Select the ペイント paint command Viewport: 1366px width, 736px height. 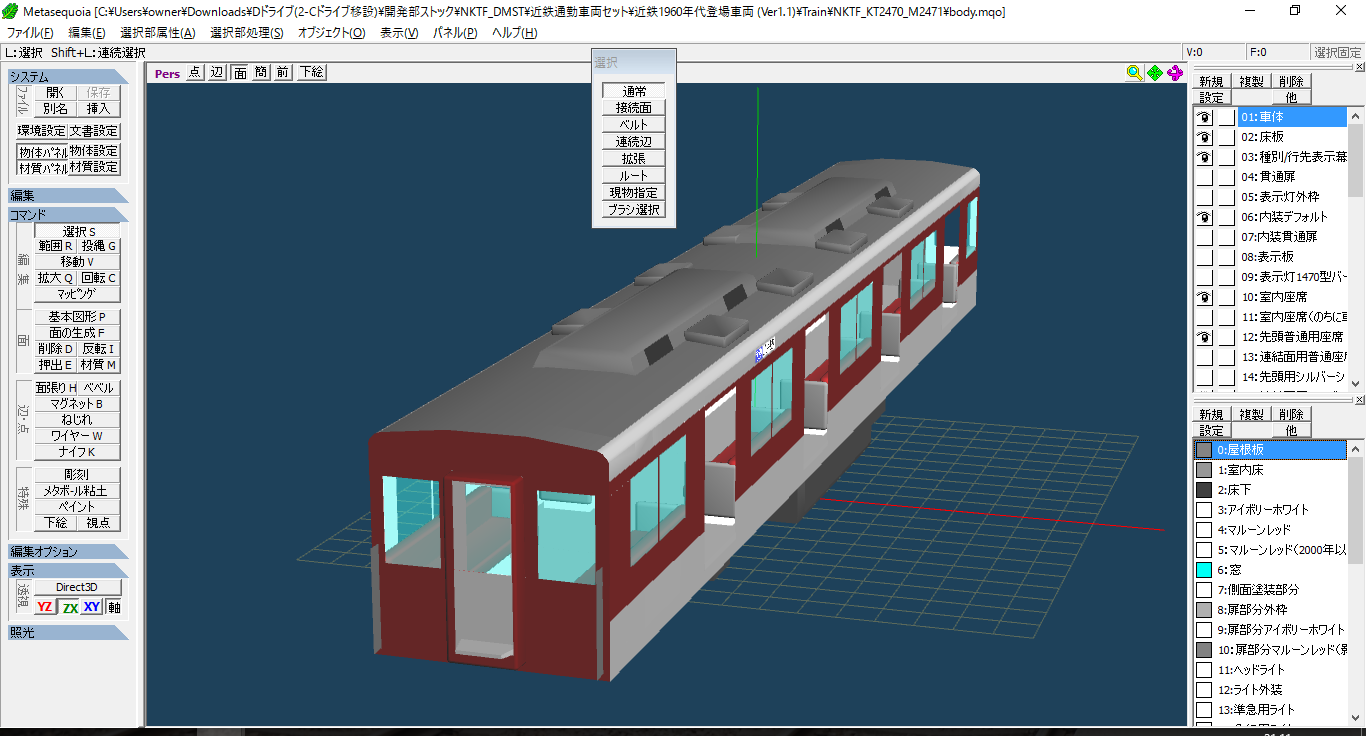tap(78, 507)
